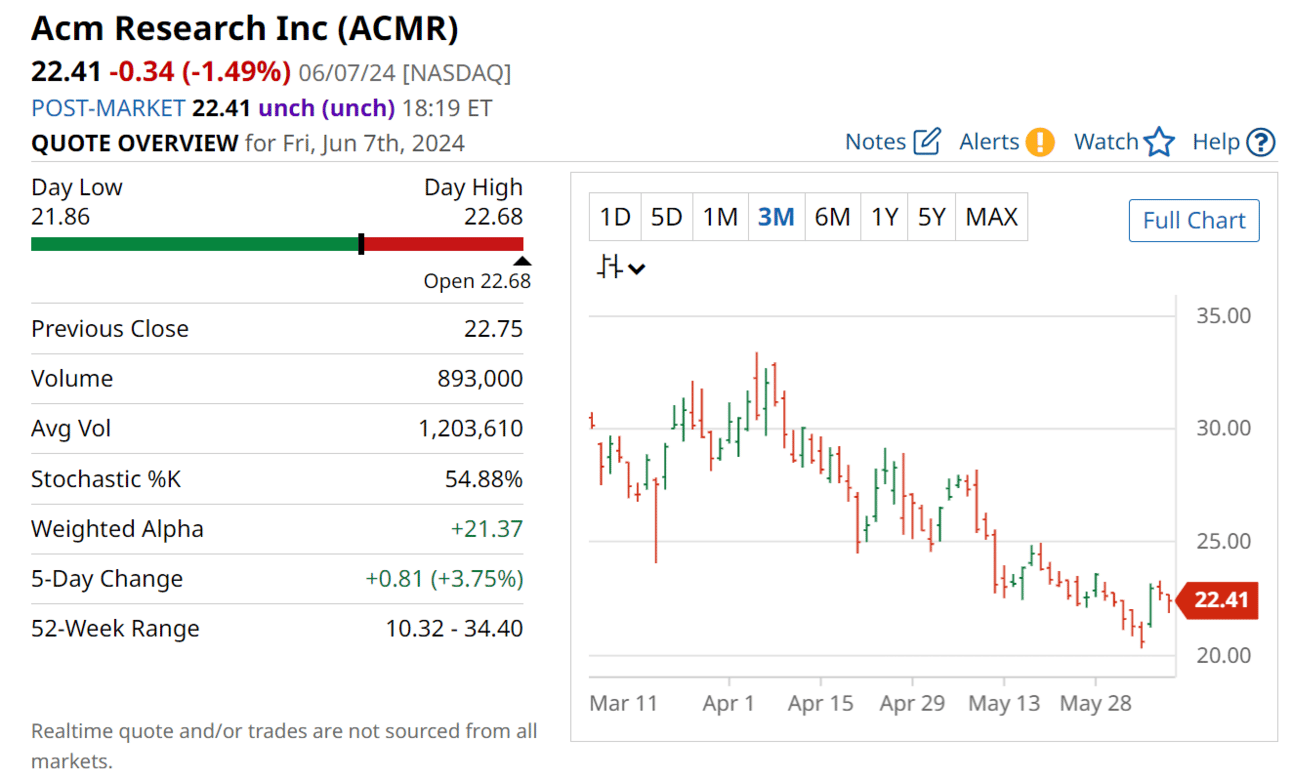This screenshot has height=780, width=1292.
Task: Click the QUOTE OVERVIEW heading
Action: pyautogui.click(x=135, y=143)
